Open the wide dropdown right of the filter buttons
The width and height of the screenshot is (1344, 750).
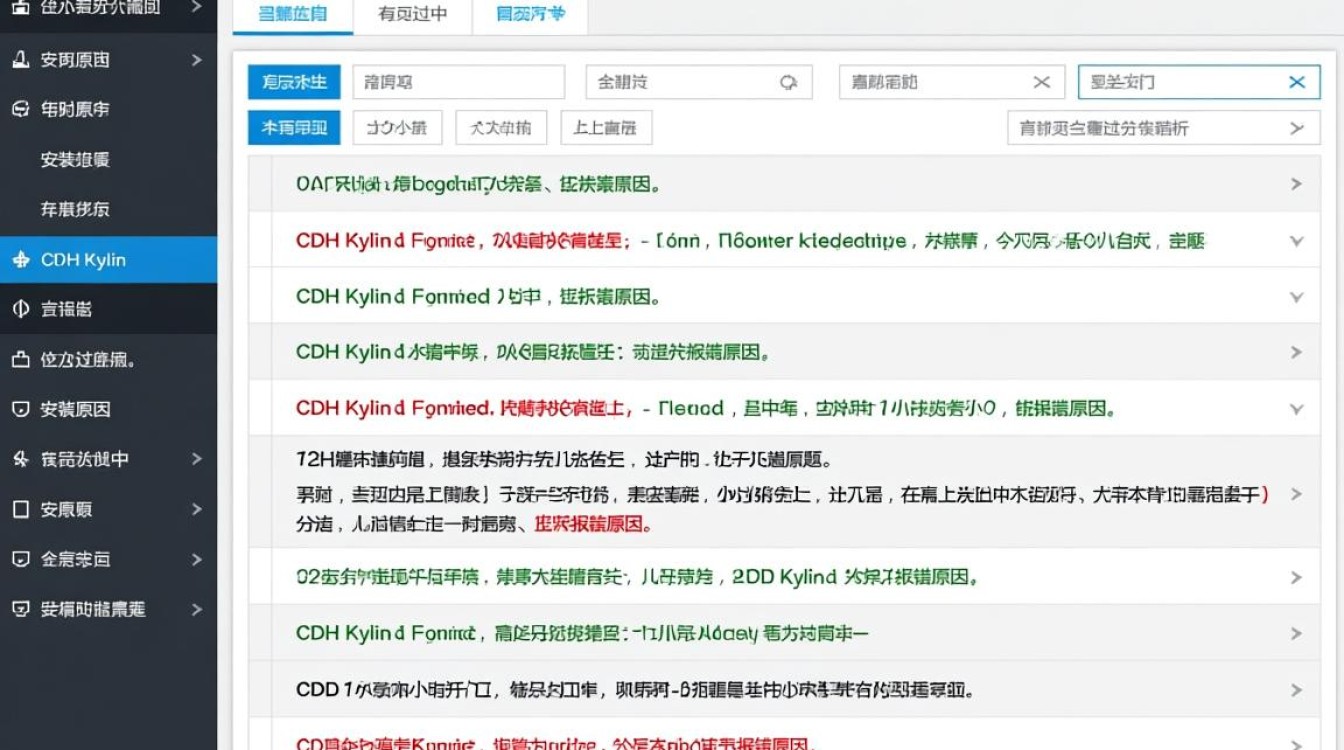point(1163,128)
